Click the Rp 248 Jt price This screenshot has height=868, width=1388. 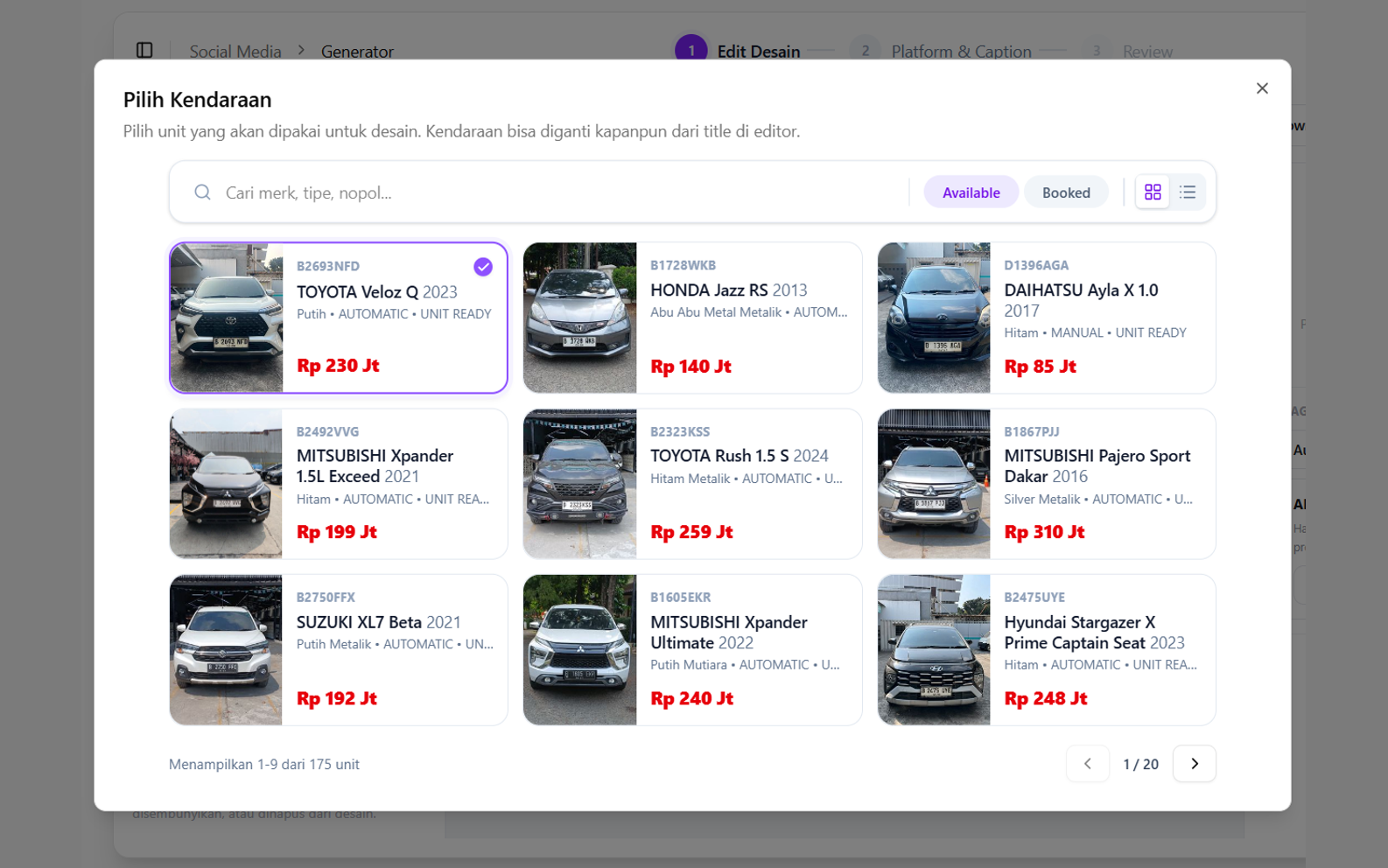1045,698
